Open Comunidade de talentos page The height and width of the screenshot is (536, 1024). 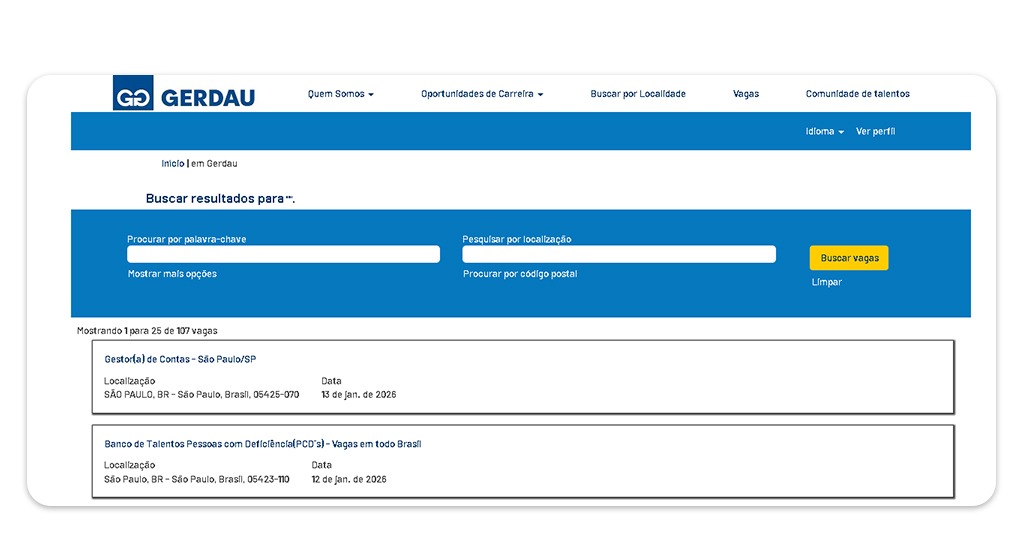point(857,94)
